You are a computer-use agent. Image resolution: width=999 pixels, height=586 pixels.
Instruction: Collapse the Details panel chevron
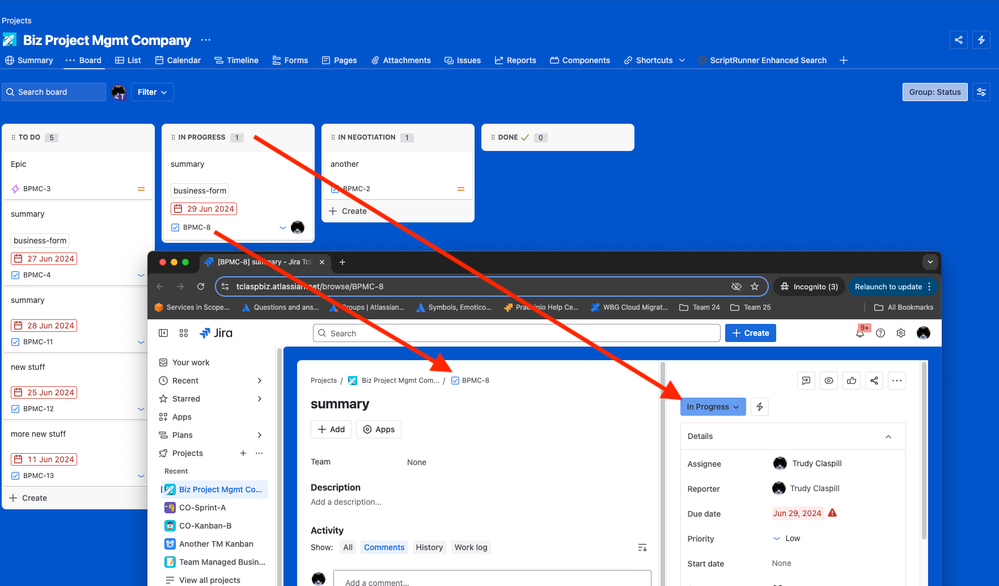tap(888, 436)
